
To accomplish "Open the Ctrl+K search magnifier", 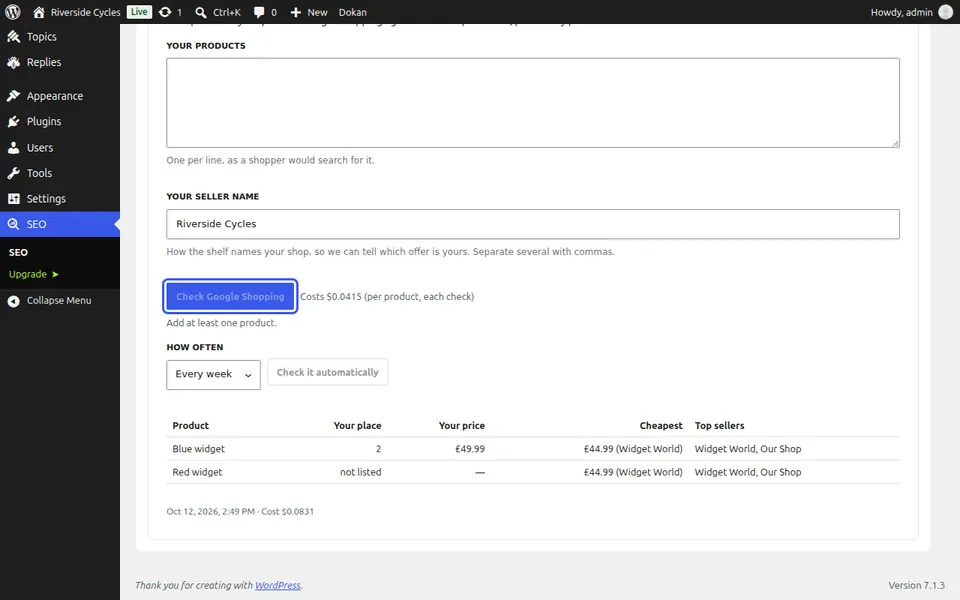I will click(200, 12).
